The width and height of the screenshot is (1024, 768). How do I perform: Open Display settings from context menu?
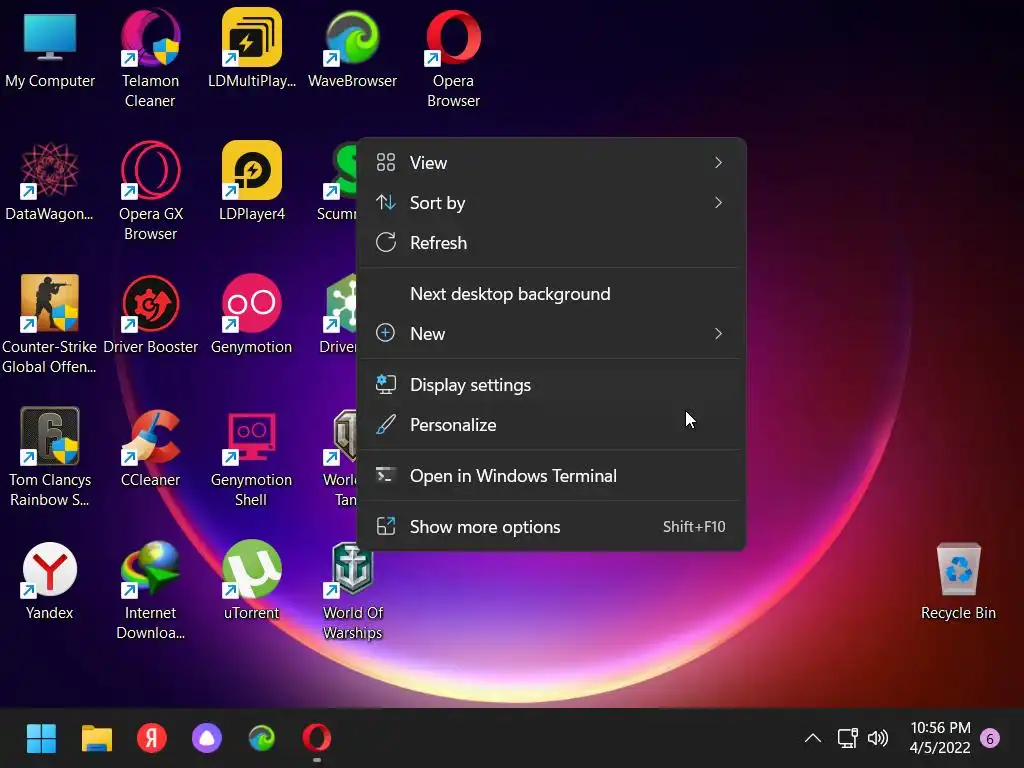551,385
